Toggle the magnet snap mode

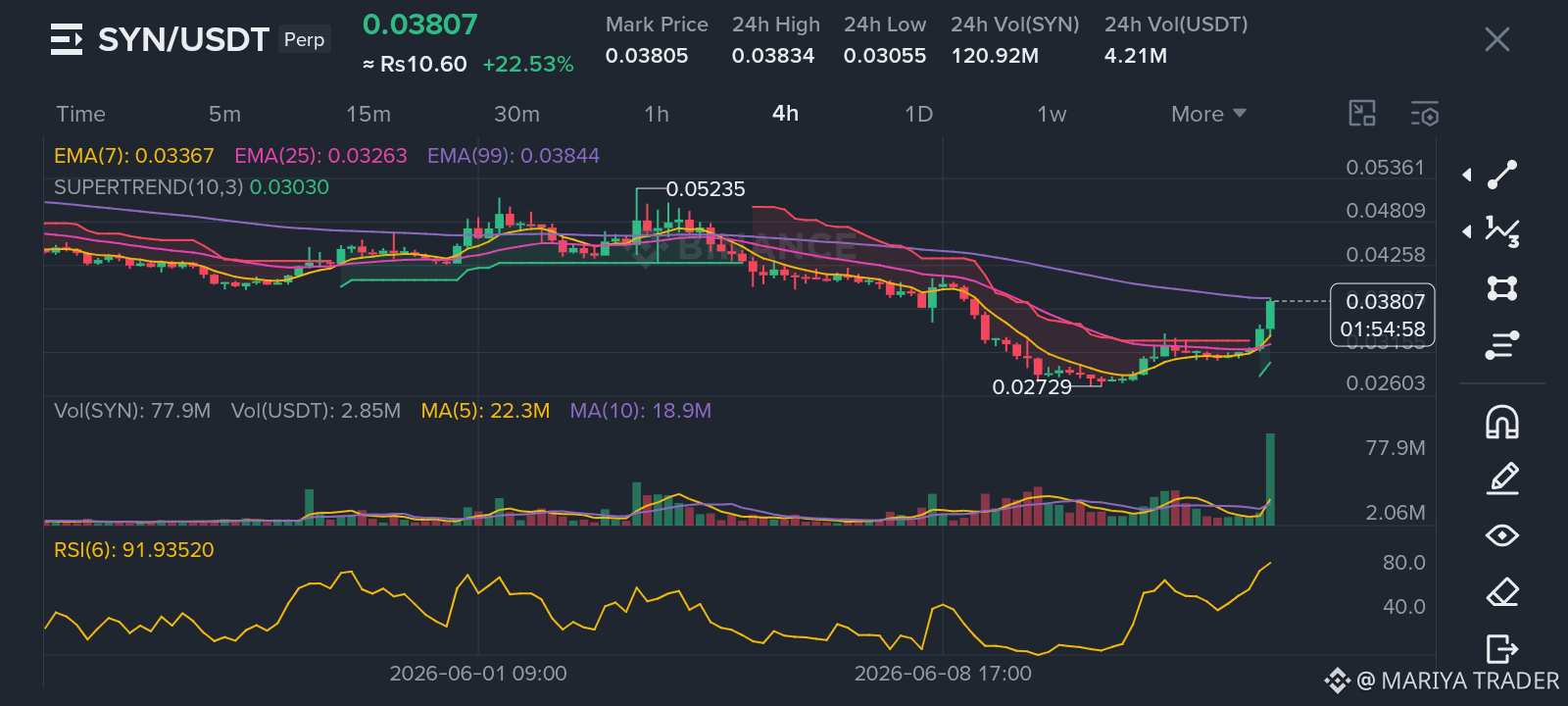tap(1502, 422)
